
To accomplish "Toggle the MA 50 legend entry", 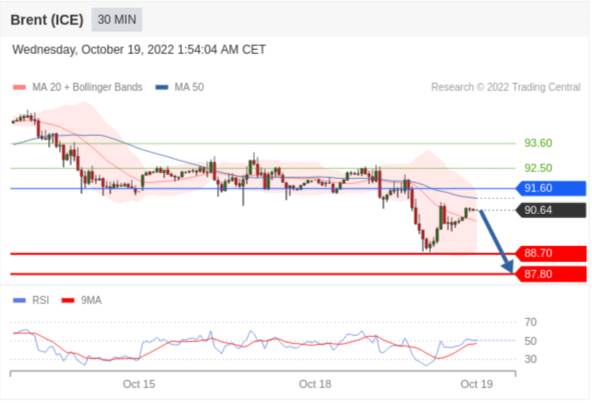I will [x=180, y=87].
